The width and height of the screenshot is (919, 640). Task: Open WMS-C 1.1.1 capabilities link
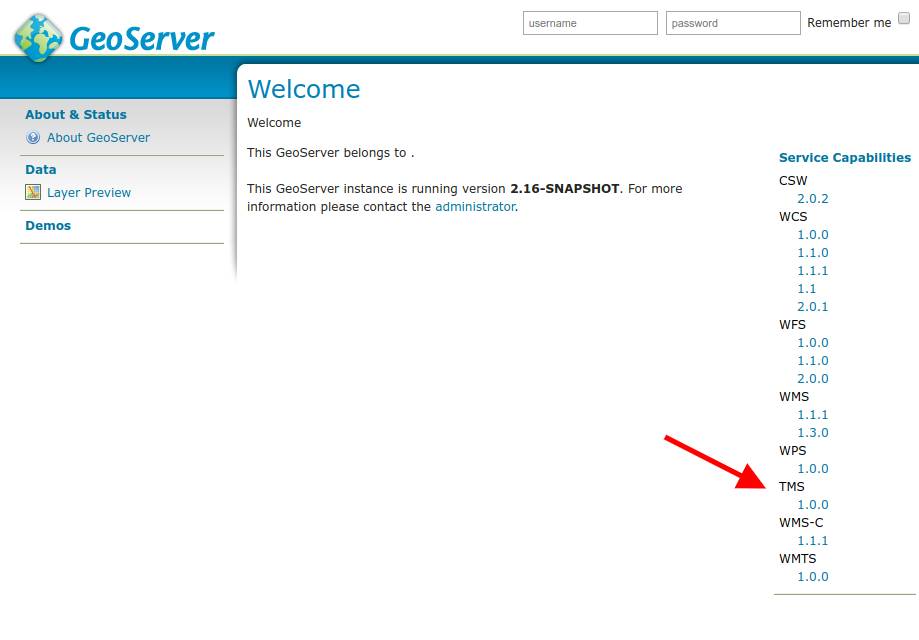point(812,541)
